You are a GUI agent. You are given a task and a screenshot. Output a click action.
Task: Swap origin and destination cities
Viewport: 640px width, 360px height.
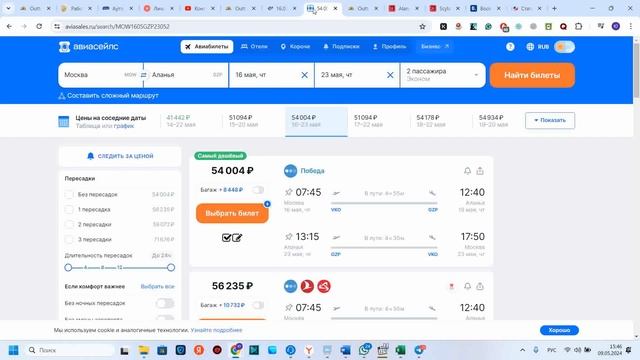point(144,75)
